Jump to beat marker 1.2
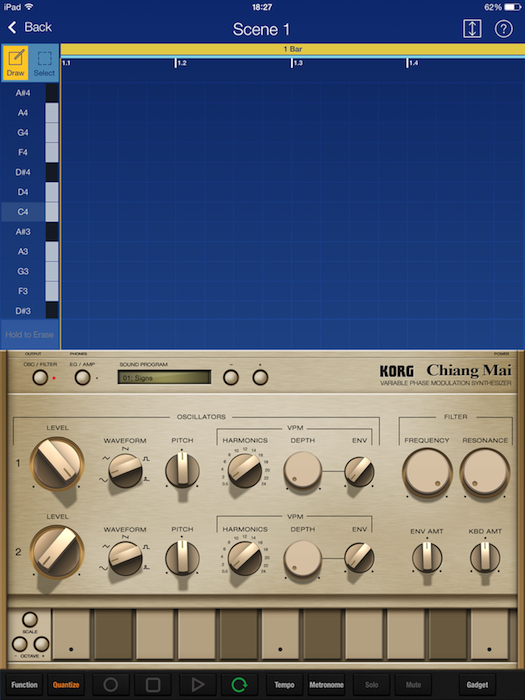 [181, 63]
